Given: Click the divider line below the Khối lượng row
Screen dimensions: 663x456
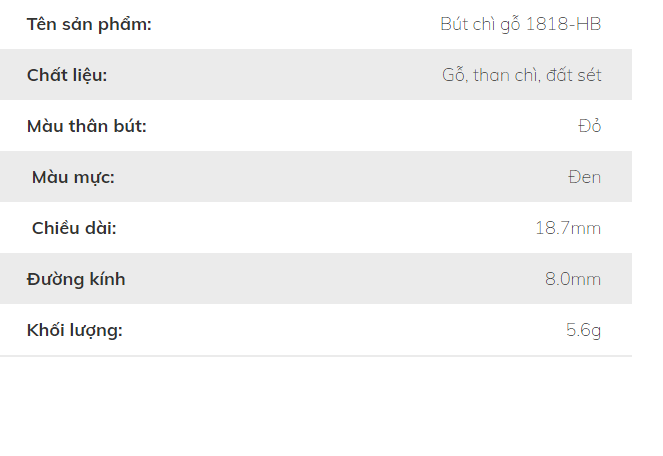Looking at the screenshot, I should [316, 356].
